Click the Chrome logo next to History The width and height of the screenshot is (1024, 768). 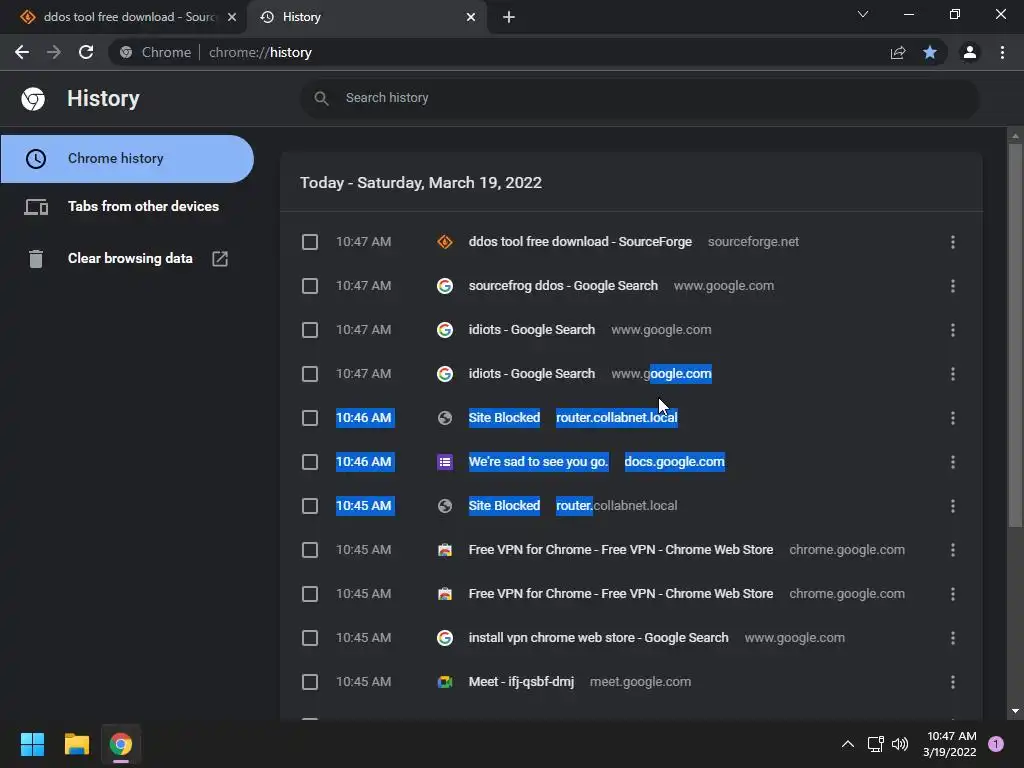[33, 99]
